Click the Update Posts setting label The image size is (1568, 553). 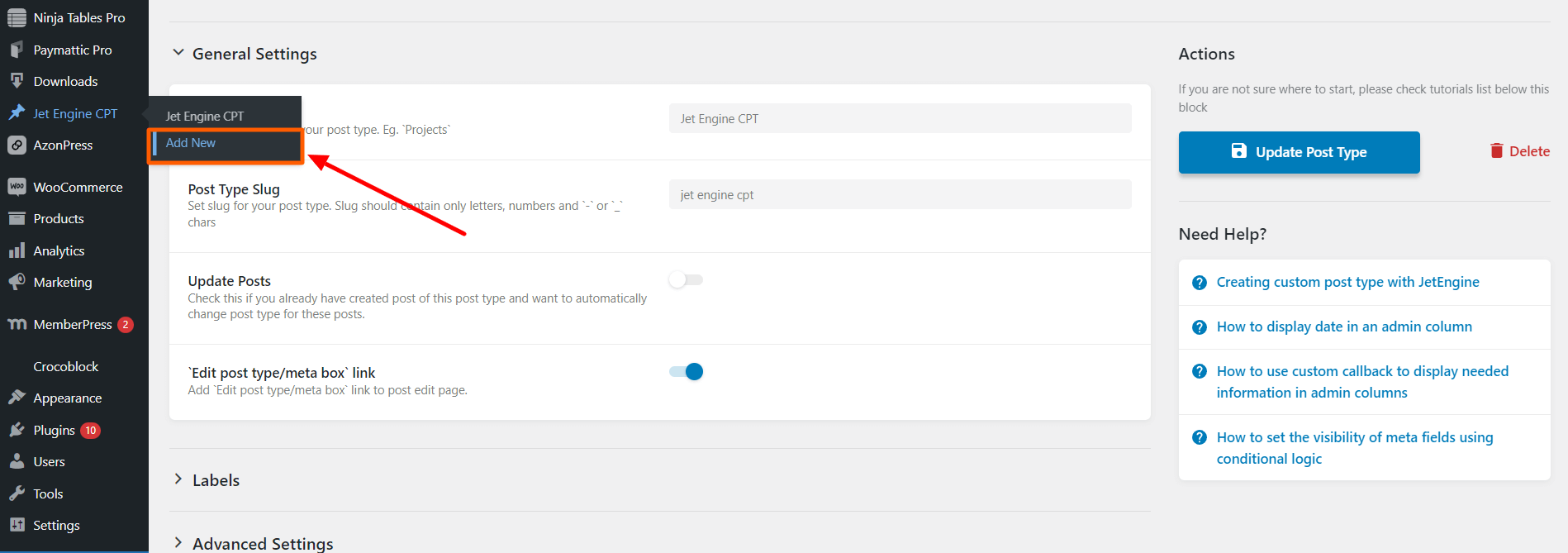tap(229, 281)
